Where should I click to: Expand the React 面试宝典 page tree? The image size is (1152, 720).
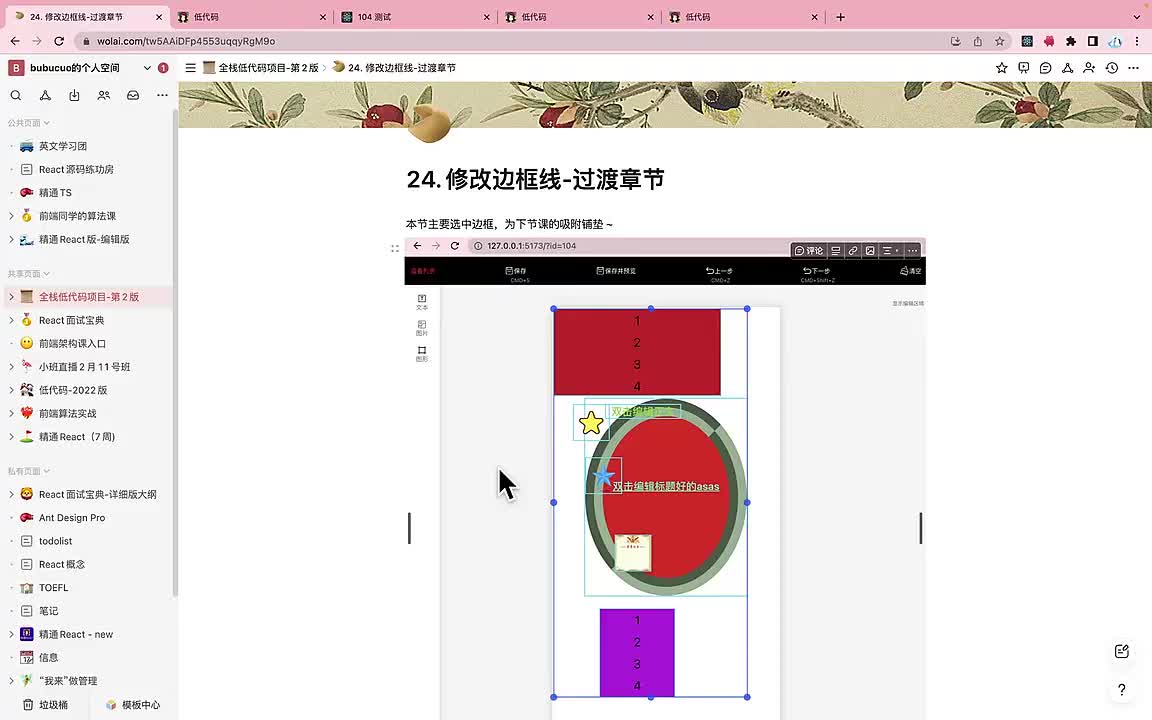pyautogui.click(x=11, y=320)
